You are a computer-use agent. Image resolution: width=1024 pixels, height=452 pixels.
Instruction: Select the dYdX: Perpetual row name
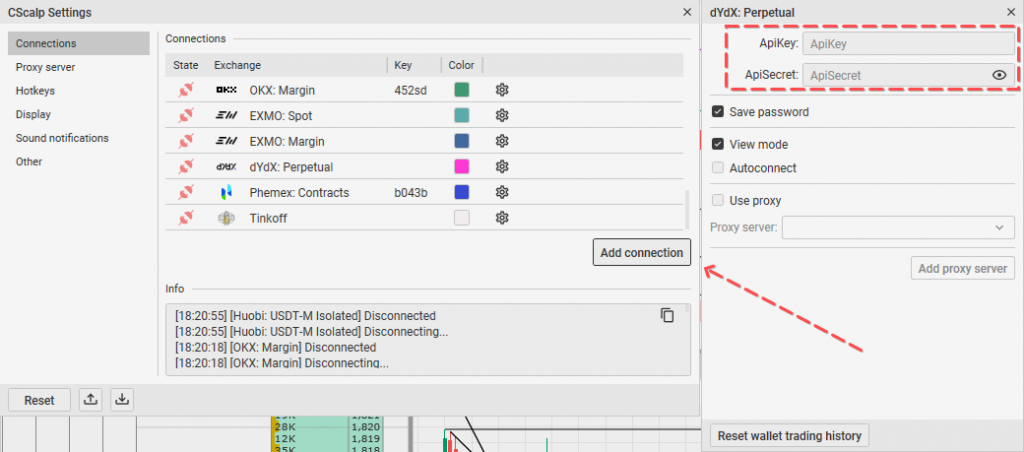(291, 167)
